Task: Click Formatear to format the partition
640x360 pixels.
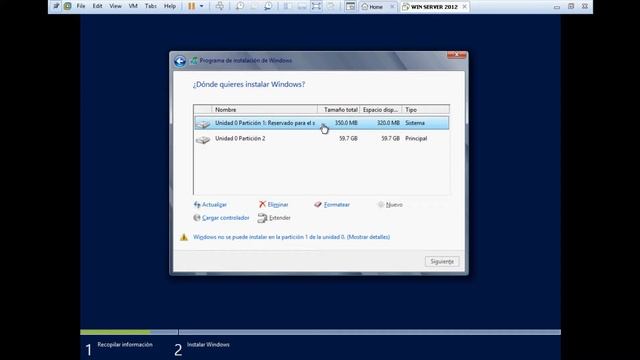Action: [337, 204]
